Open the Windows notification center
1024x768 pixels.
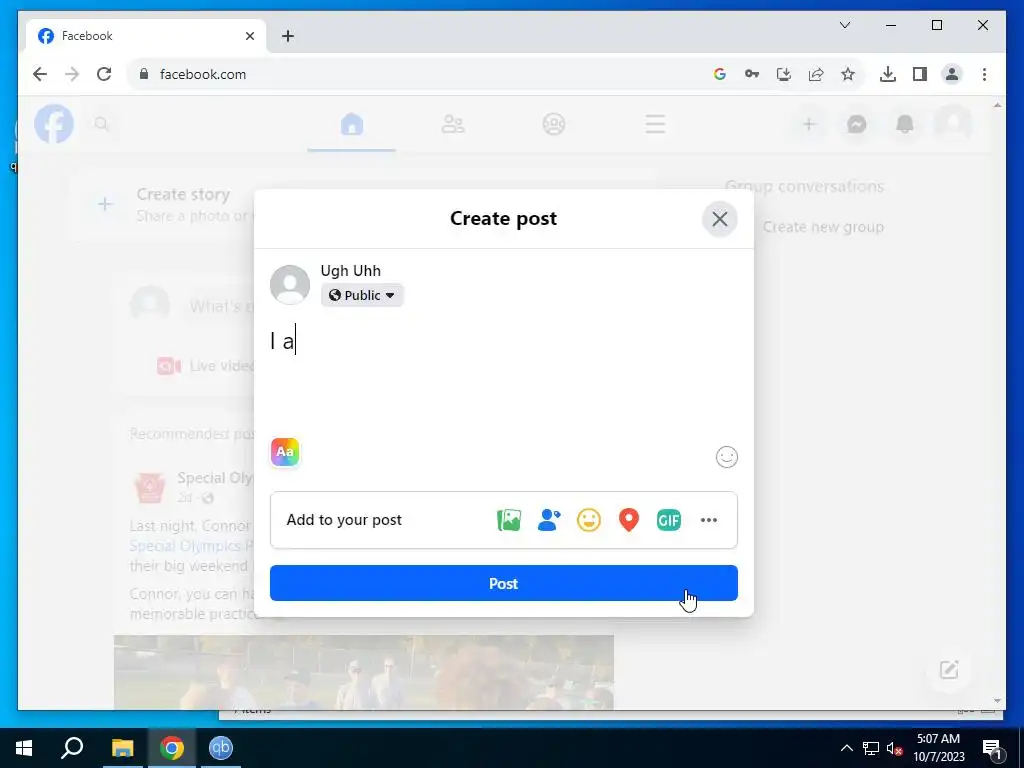tap(992, 748)
